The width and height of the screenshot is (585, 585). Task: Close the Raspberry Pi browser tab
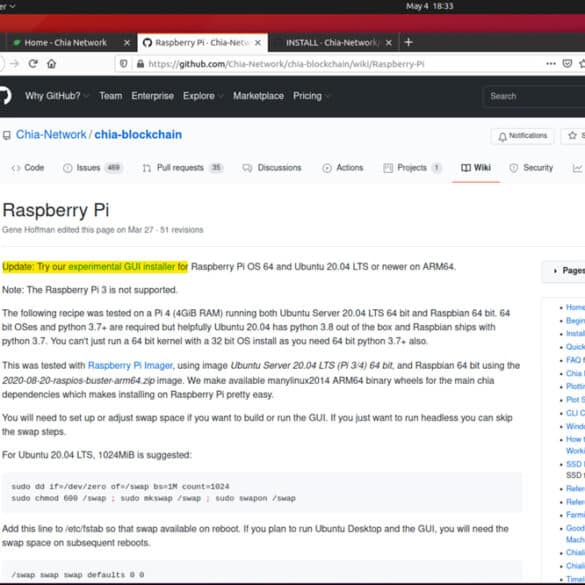point(258,43)
